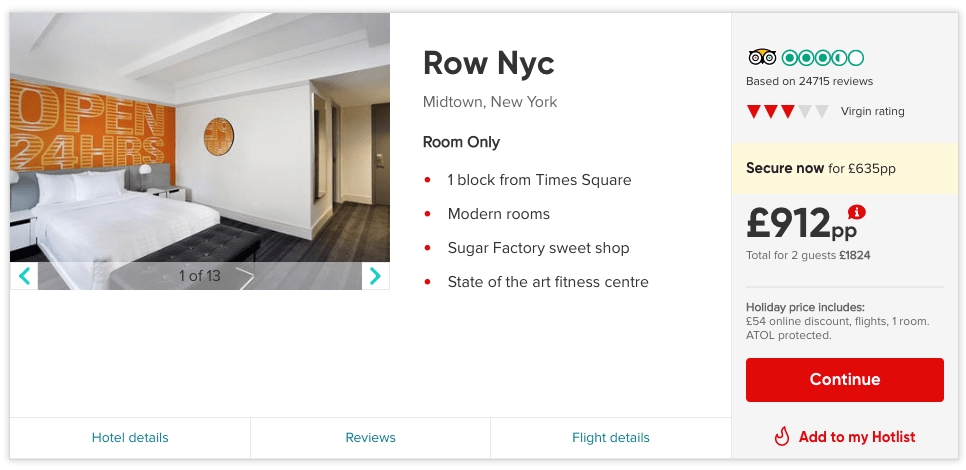
Task: Click the TripAdvisor green rating bubbles
Action: [x=822, y=58]
